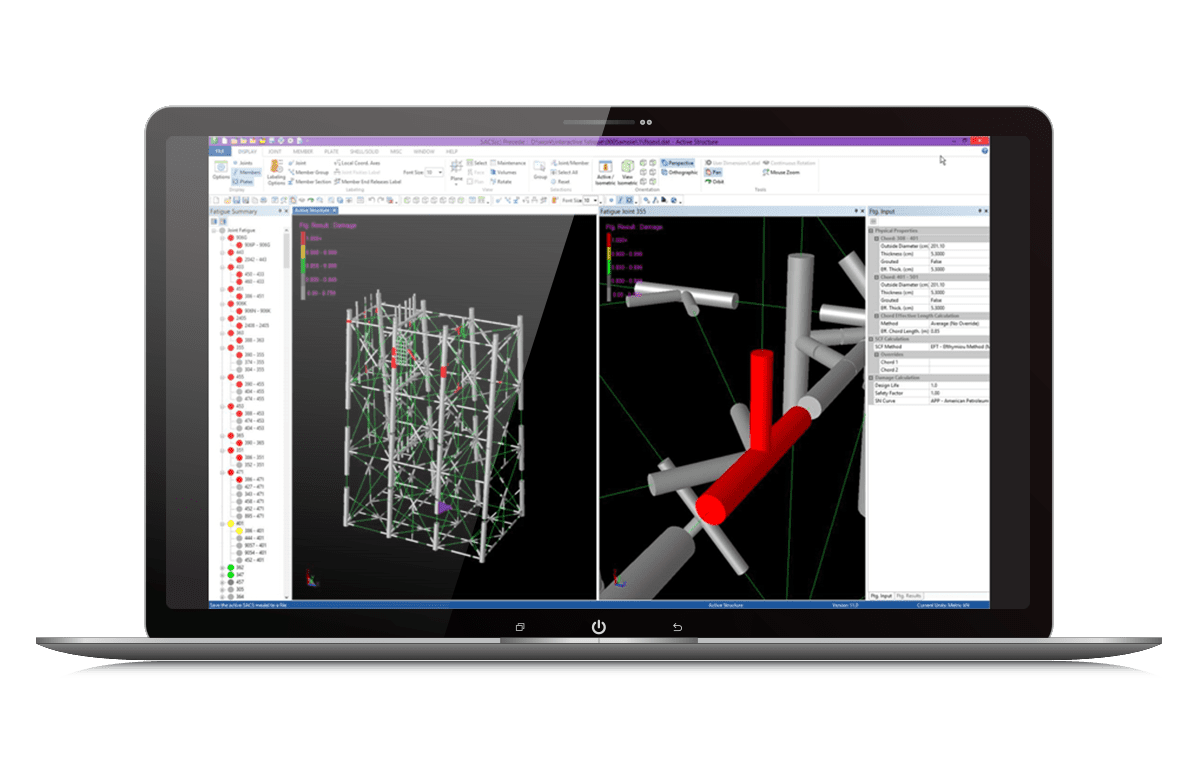The height and width of the screenshot is (780, 1200).
Task: Select the Mouse Zoom tool
Action: 784,172
